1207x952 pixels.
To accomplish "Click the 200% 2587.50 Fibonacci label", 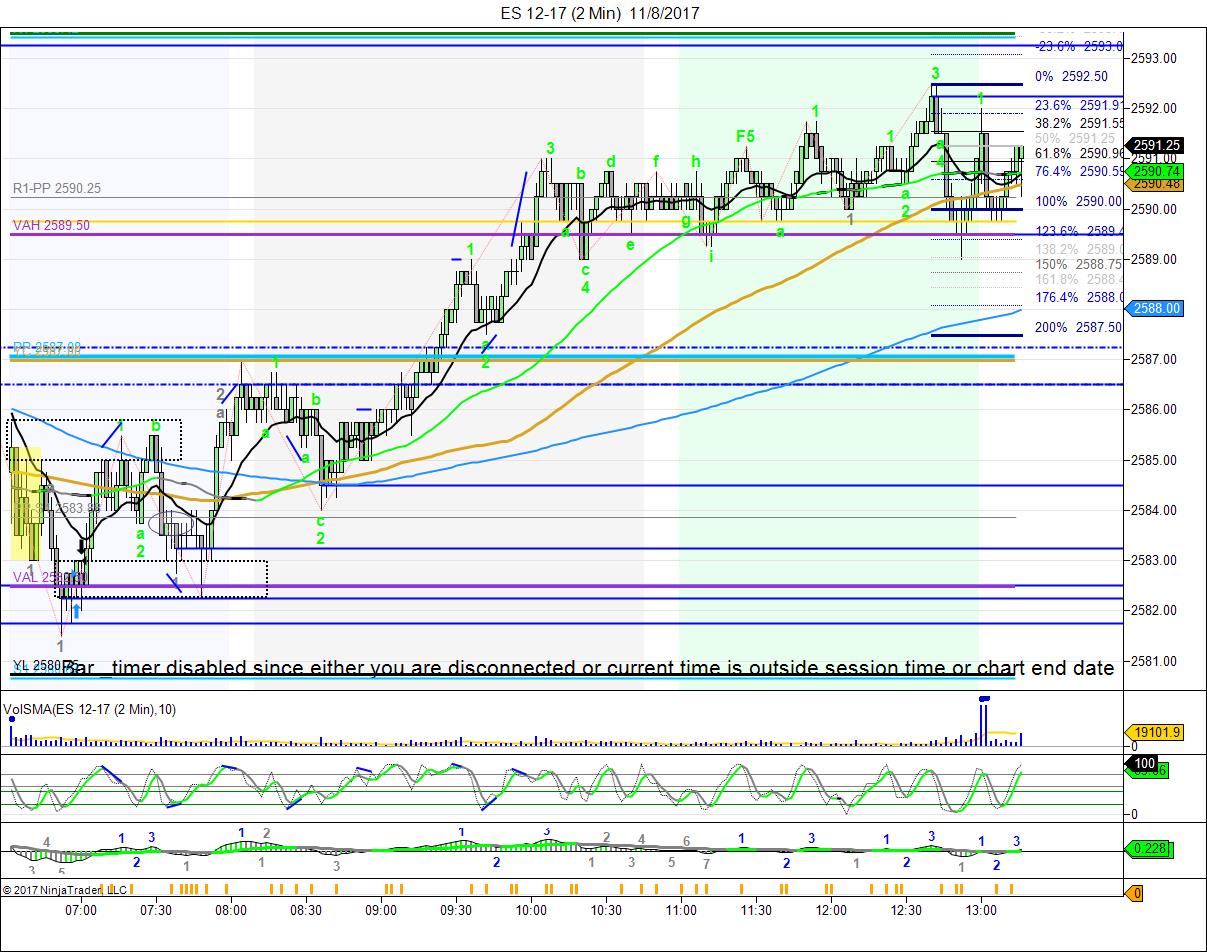I will click(1079, 327).
